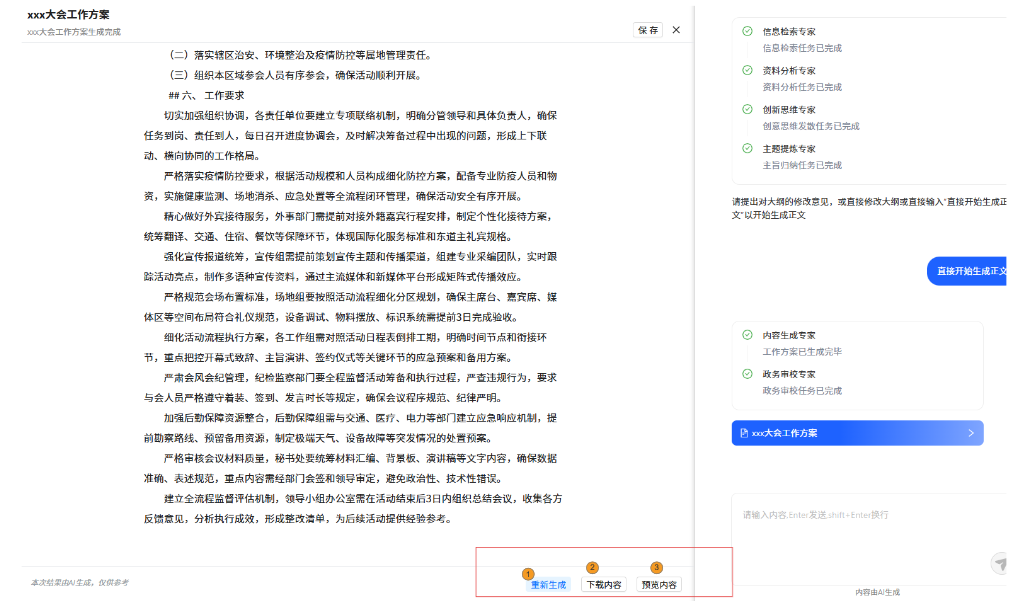Click the green check beside 资料分析专家

747,70
